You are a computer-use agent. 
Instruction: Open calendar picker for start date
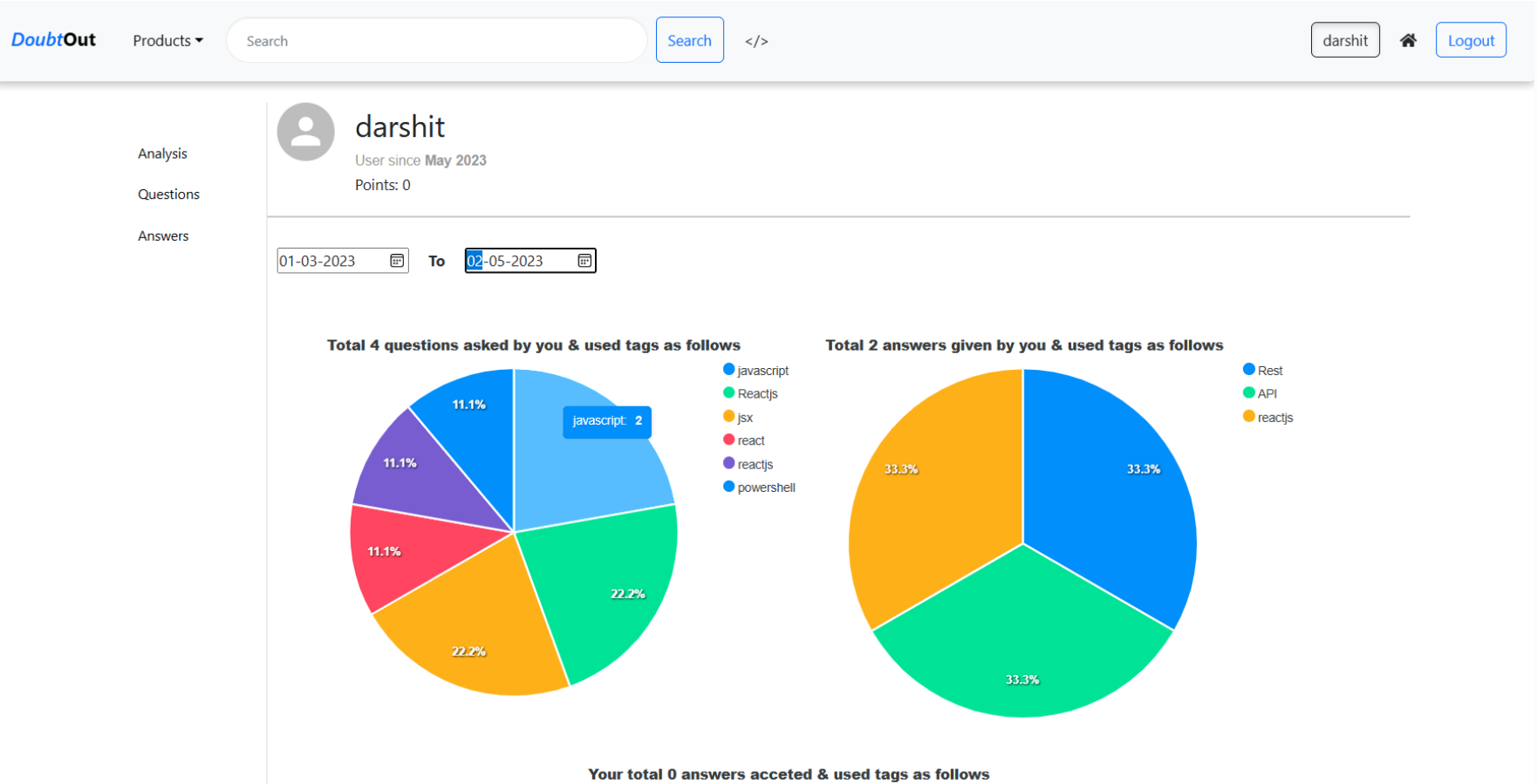pos(397,261)
